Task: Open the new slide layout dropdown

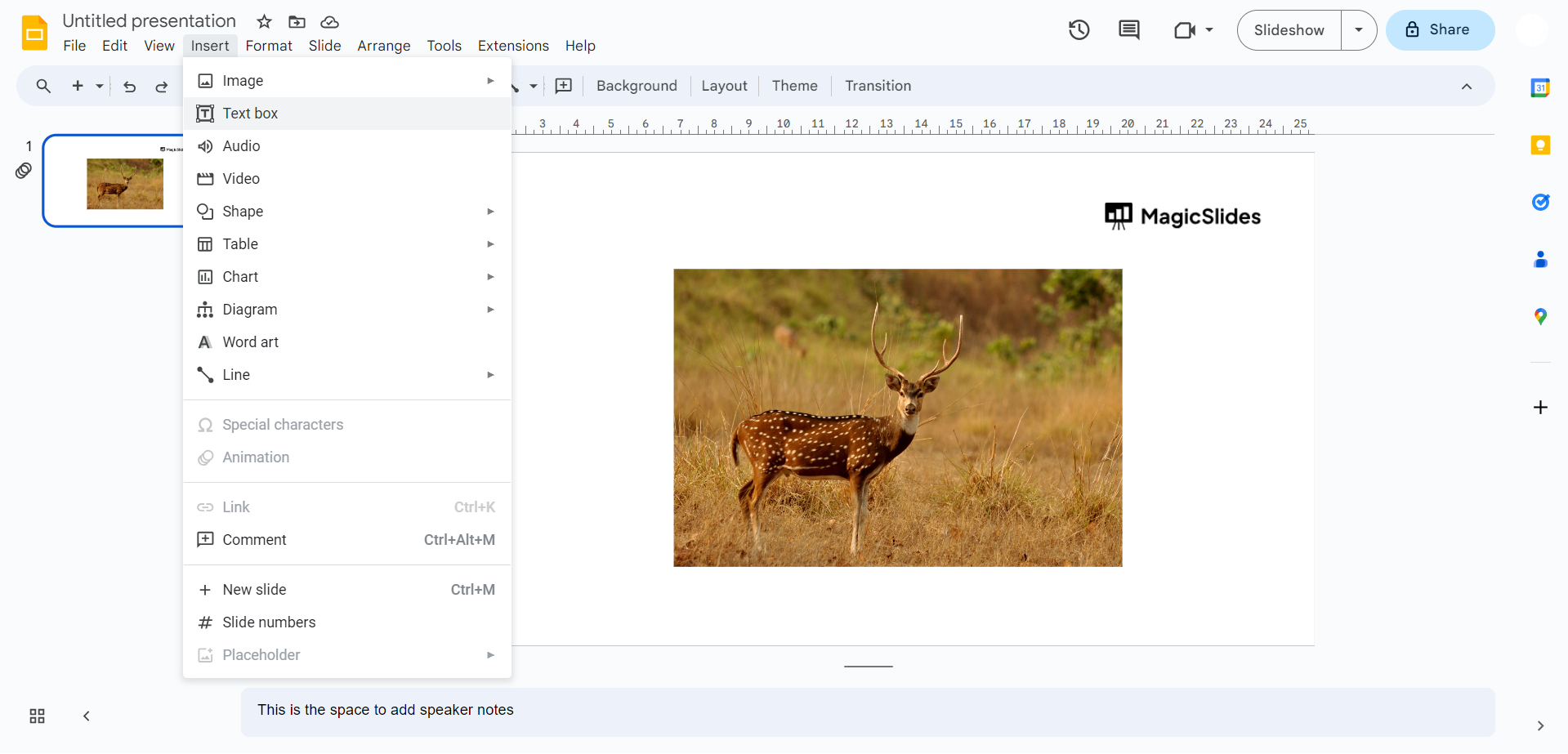Action: pyautogui.click(x=99, y=86)
